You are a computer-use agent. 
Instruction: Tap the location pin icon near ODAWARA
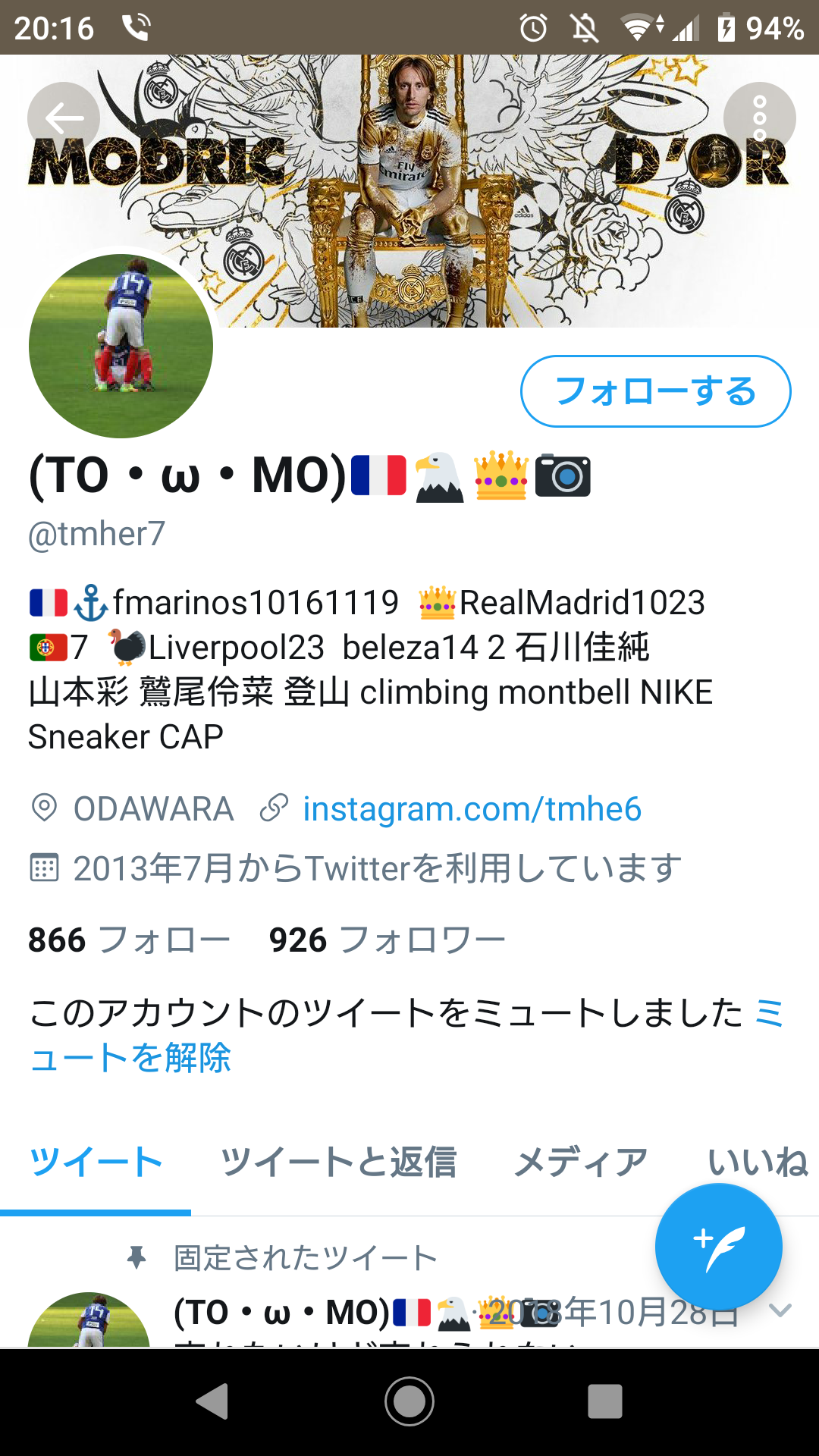(44, 808)
